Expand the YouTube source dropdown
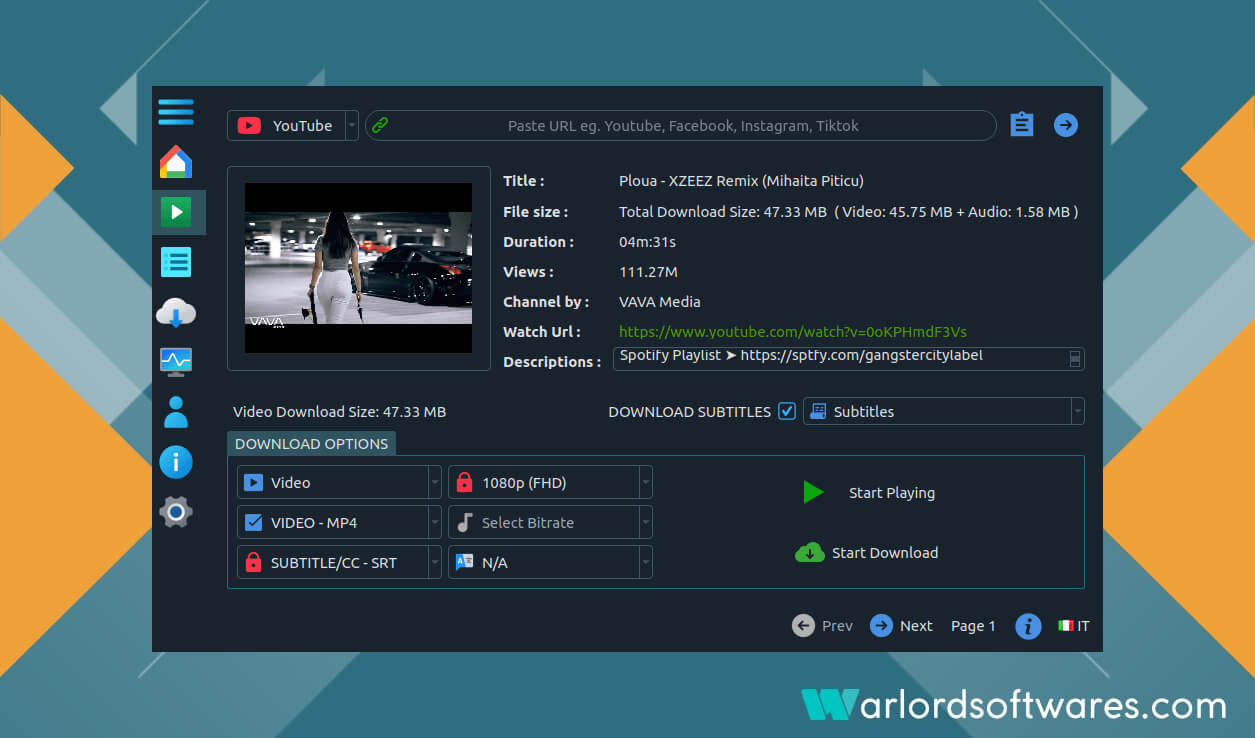1255x738 pixels. 351,125
